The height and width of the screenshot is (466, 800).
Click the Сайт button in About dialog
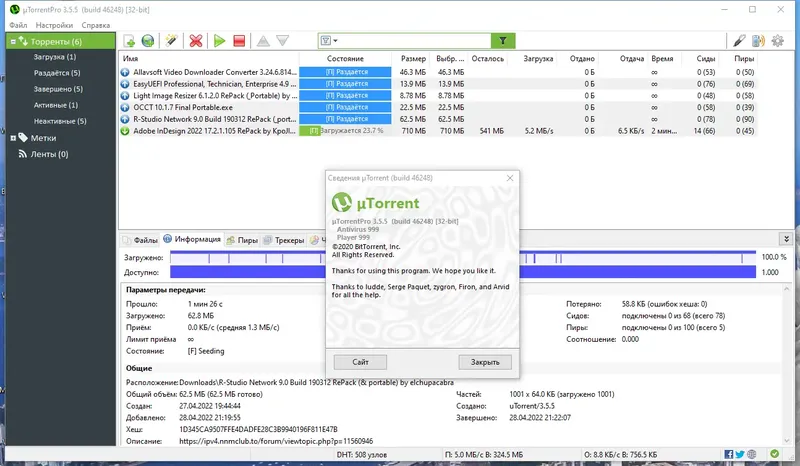pyautogui.click(x=360, y=362)
